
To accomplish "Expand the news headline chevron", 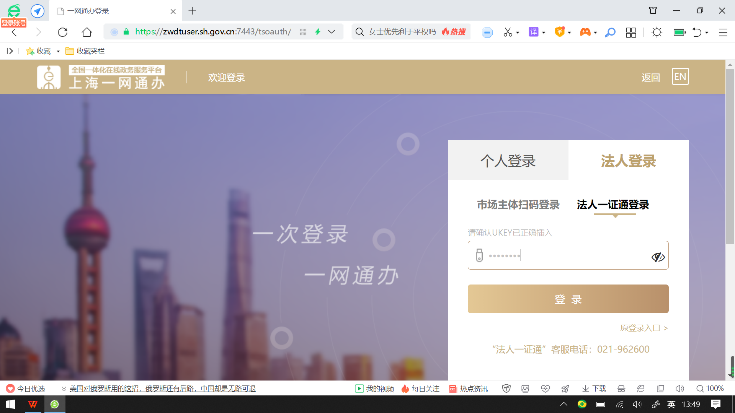I will (x=64, y=389).
